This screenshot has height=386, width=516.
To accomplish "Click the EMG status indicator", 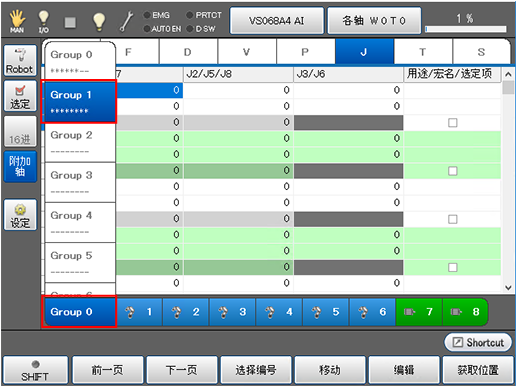I will point(156,15).
